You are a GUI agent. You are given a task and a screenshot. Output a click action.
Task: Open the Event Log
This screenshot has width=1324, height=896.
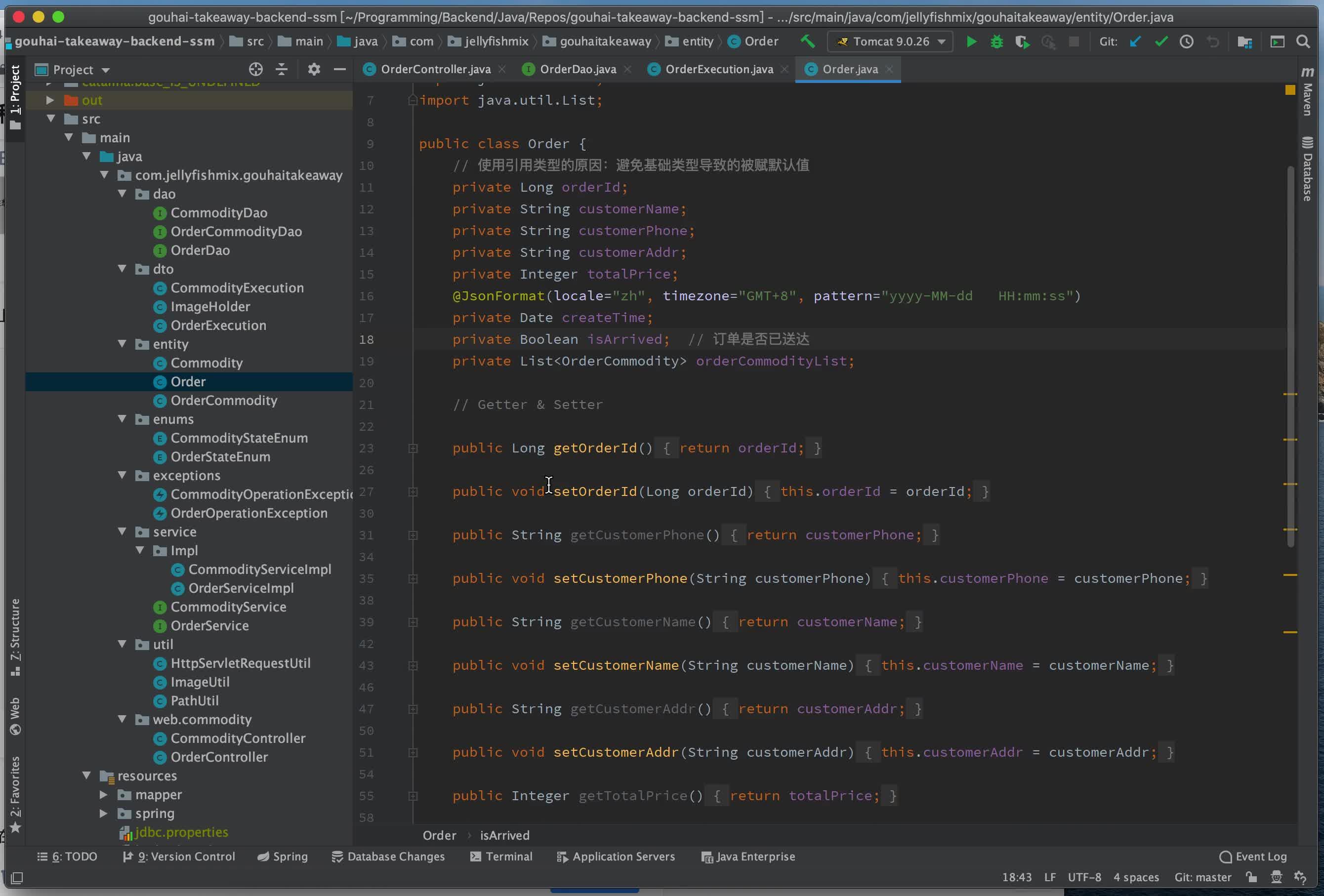pyautogui.click(x=1253, y=856)
